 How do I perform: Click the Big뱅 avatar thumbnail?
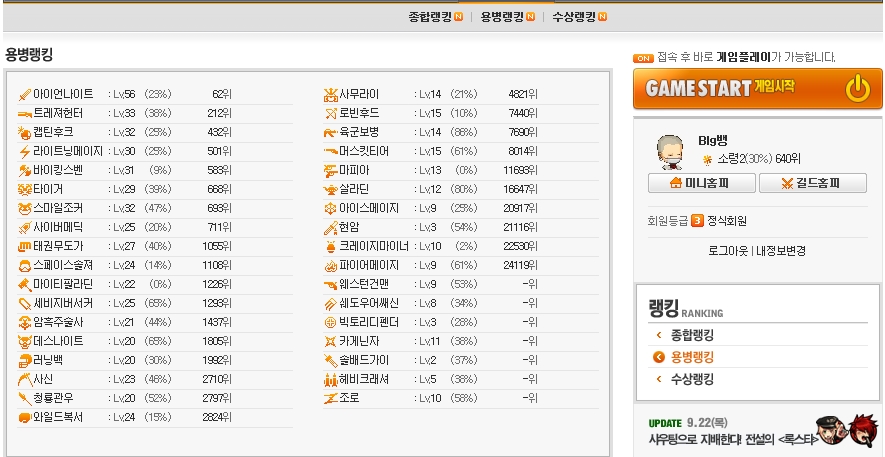(671, 152)
